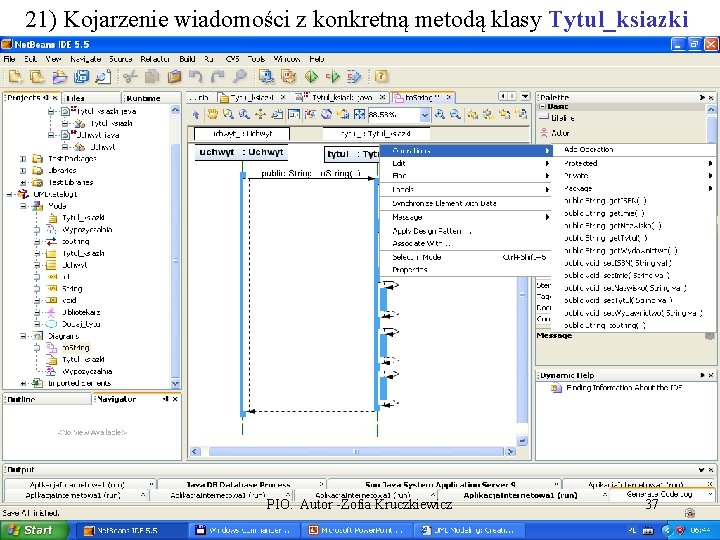
Task: Switch to Windows Commander taskbar button
Action: click(244, 530)
